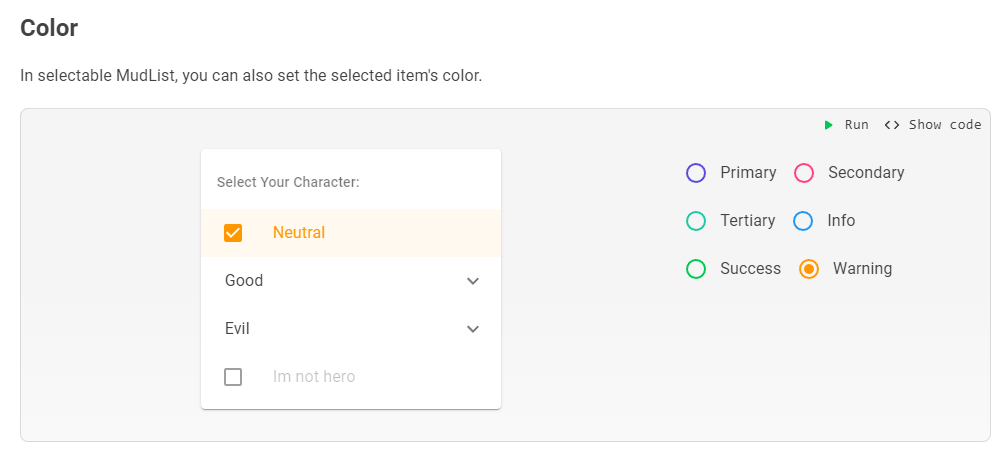1001x455 pixels.
Task: Select the Secondary color radio button
Action: [804, 173]
